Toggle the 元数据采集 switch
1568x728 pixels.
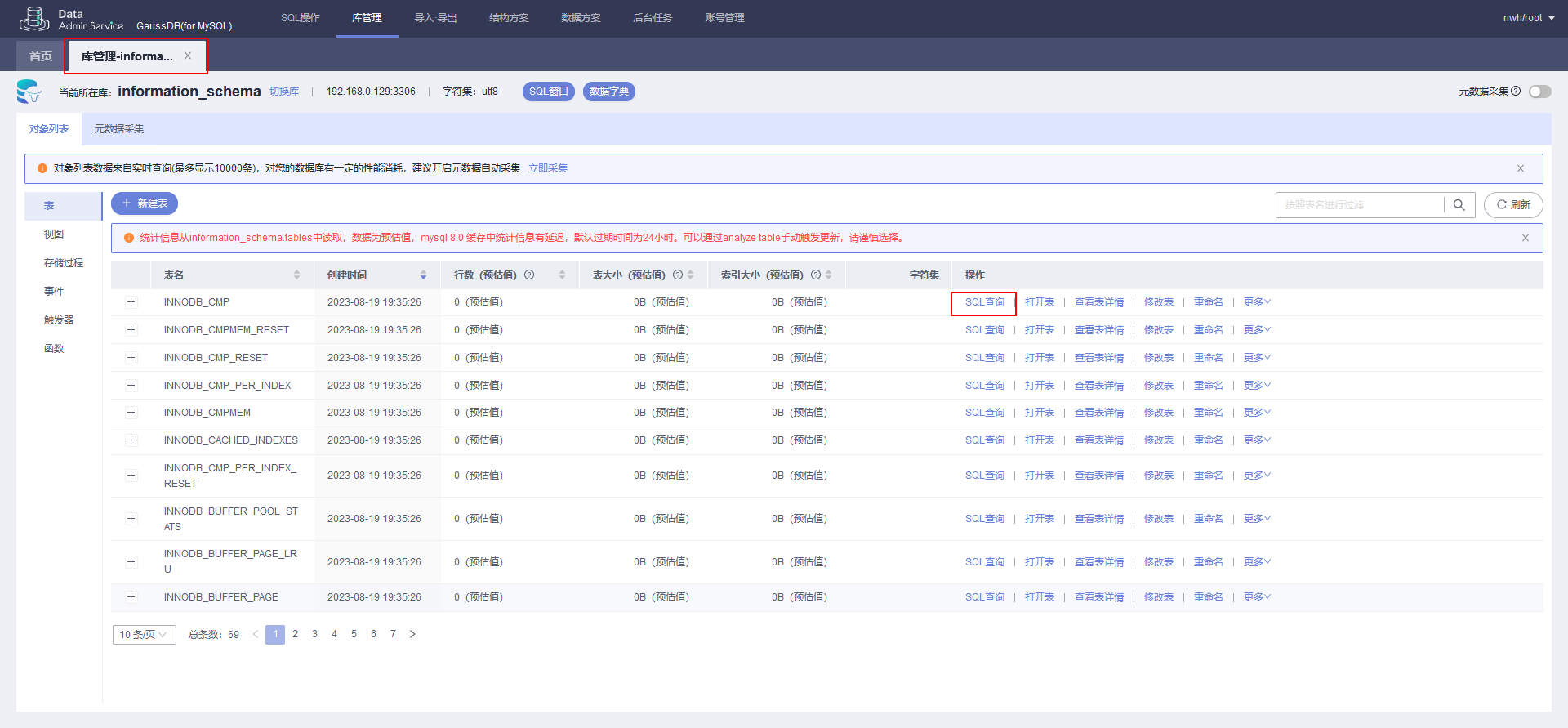tap(1540, 92)
